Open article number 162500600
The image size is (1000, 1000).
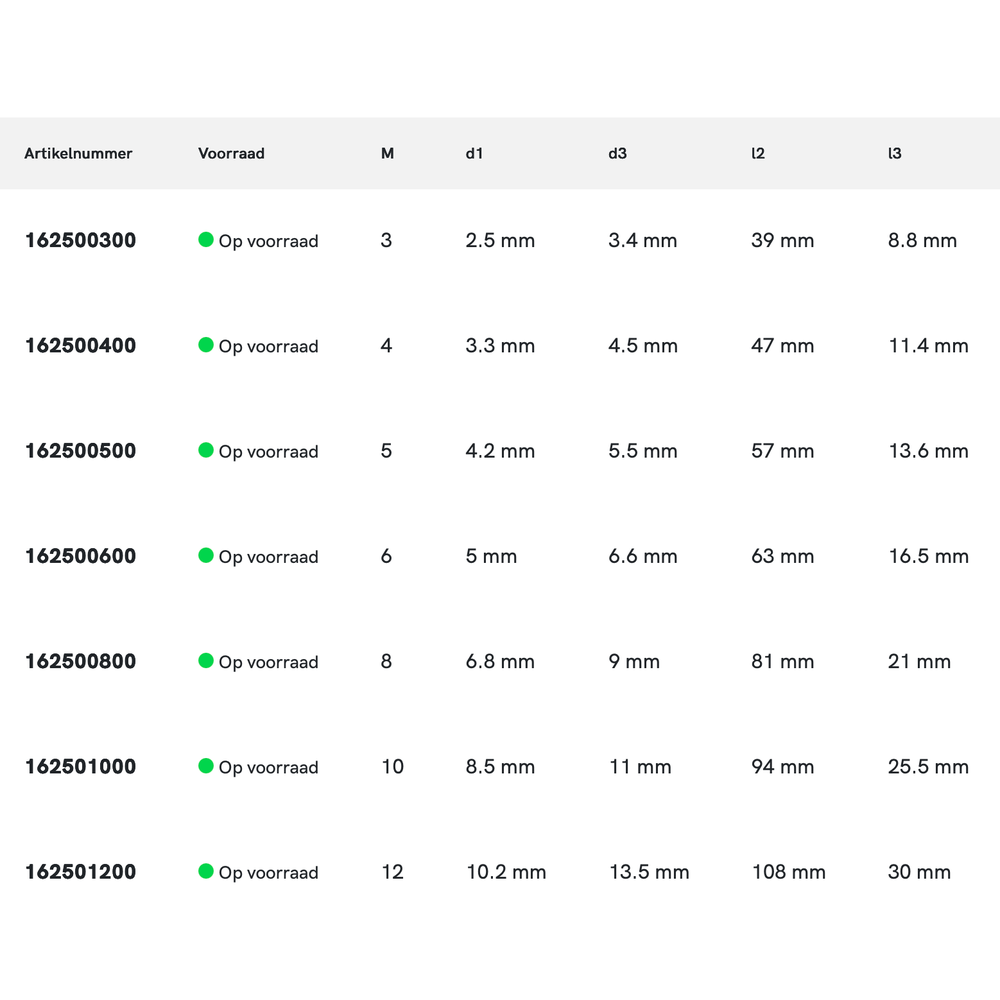[x=80, y=556]
